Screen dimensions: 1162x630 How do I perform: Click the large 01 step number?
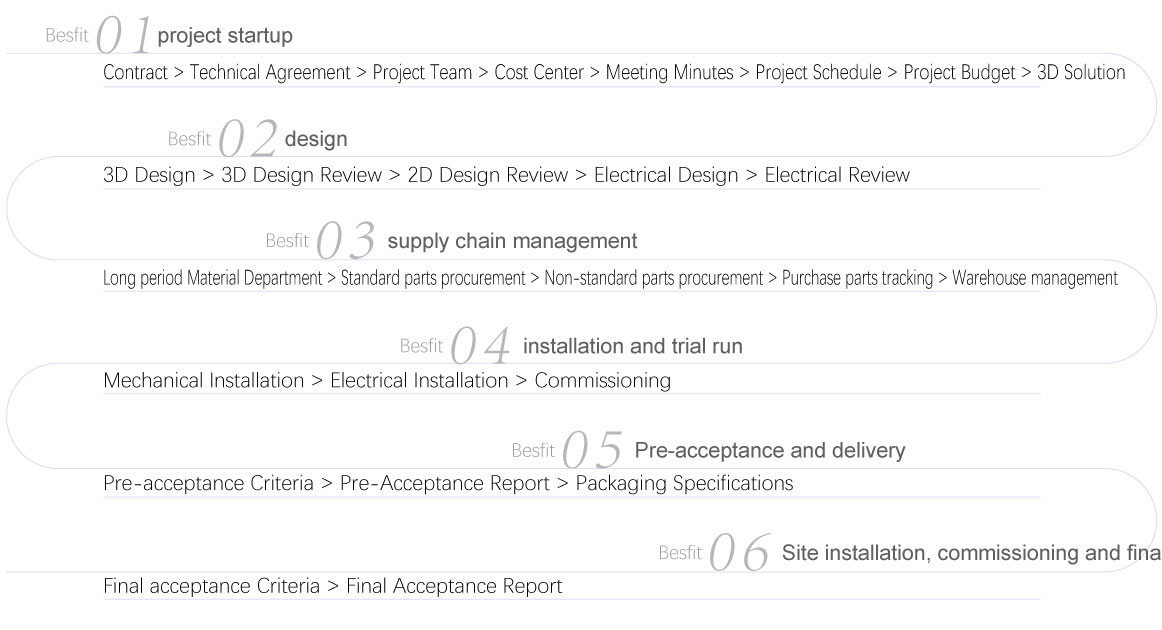click(123, 37)
